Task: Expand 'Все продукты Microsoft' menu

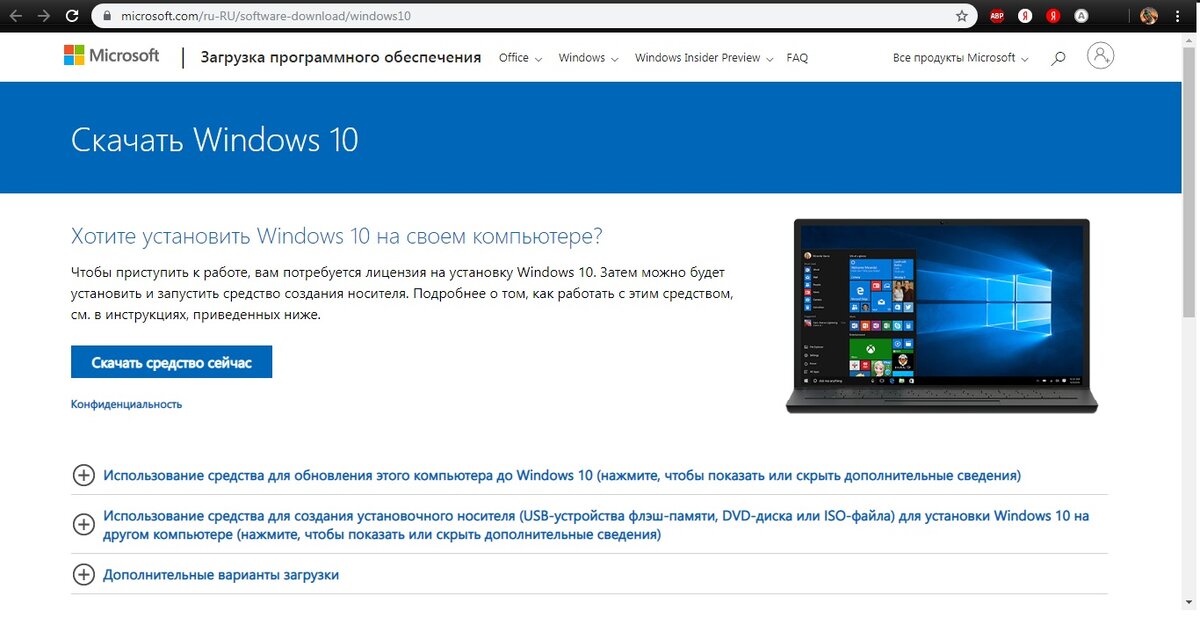Action: coord(961,58)
